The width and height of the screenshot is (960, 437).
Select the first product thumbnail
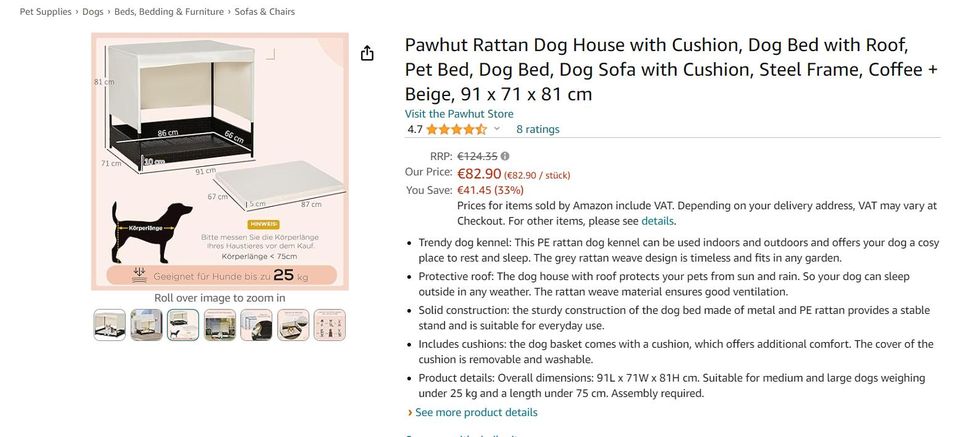110,323
